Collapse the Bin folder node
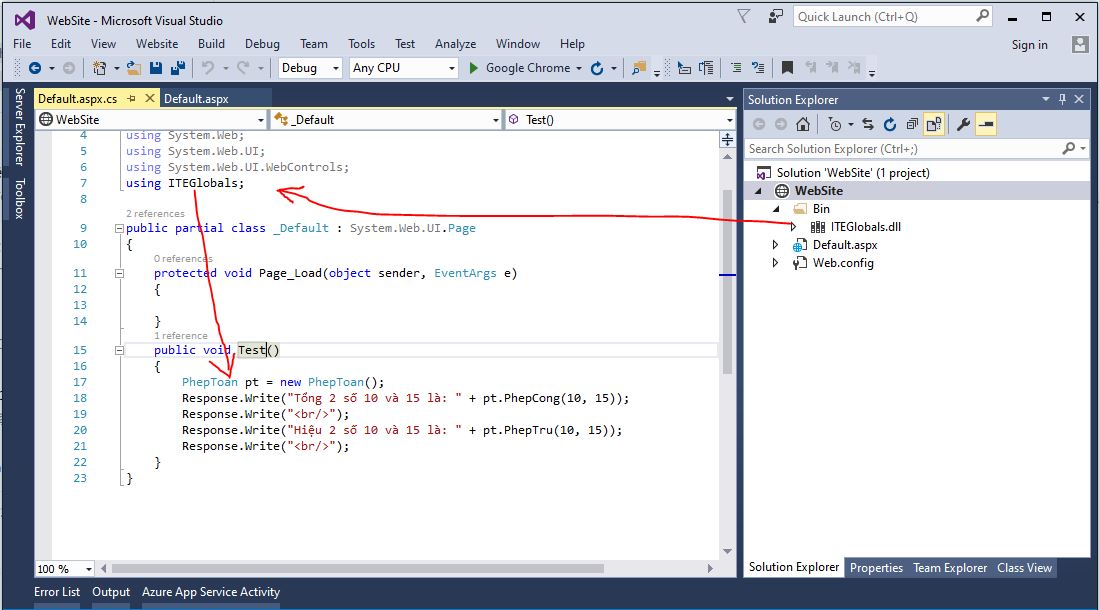The width and height of the screenshot is (1099, 610). 776,209
